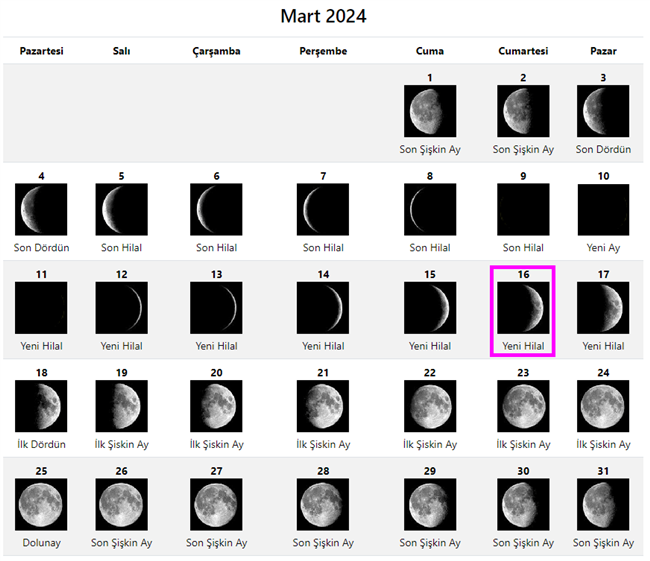Select the moon image for day 6
650x561 pixels.
tap(216, 209)
